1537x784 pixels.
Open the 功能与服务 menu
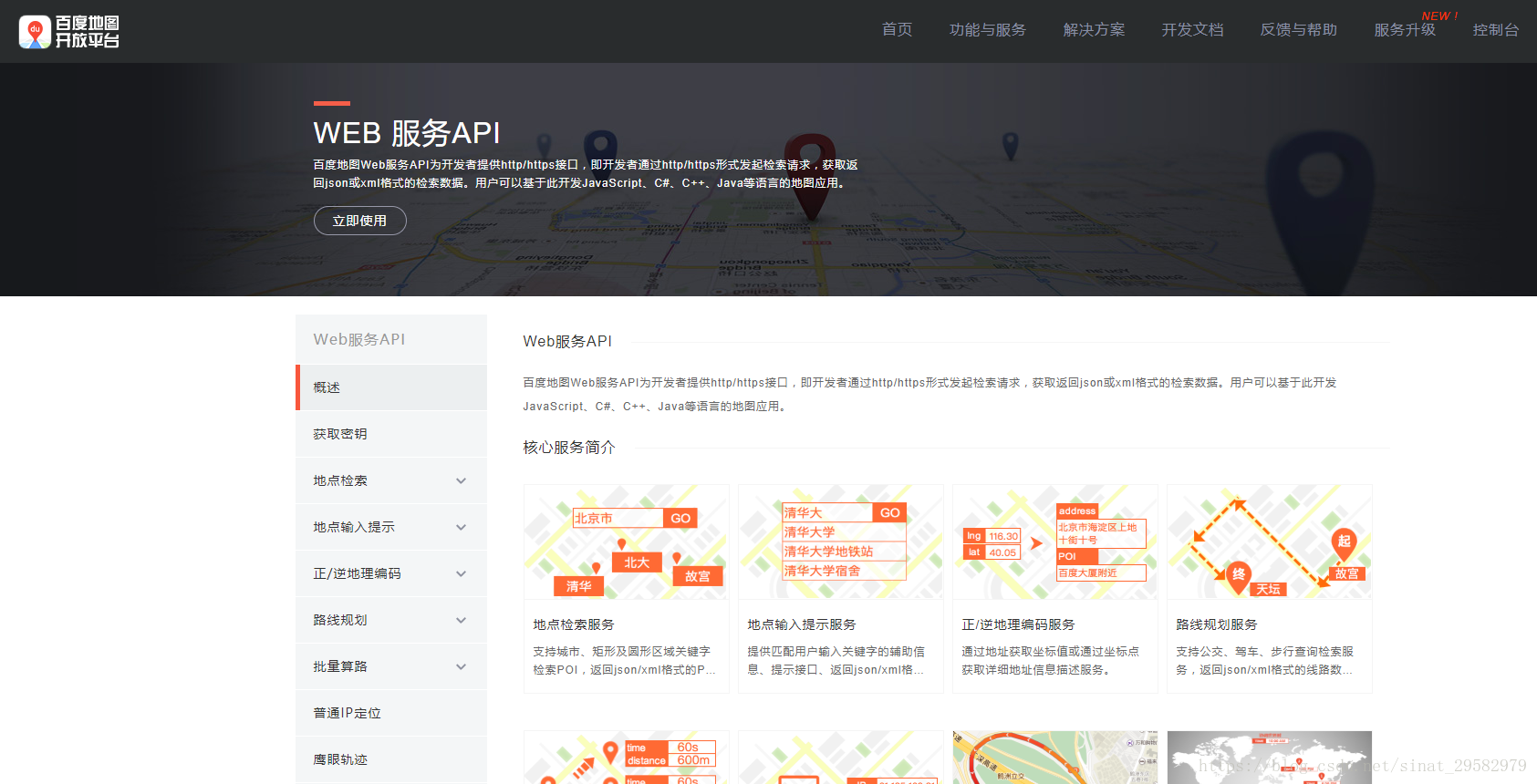tap(988, 30)
